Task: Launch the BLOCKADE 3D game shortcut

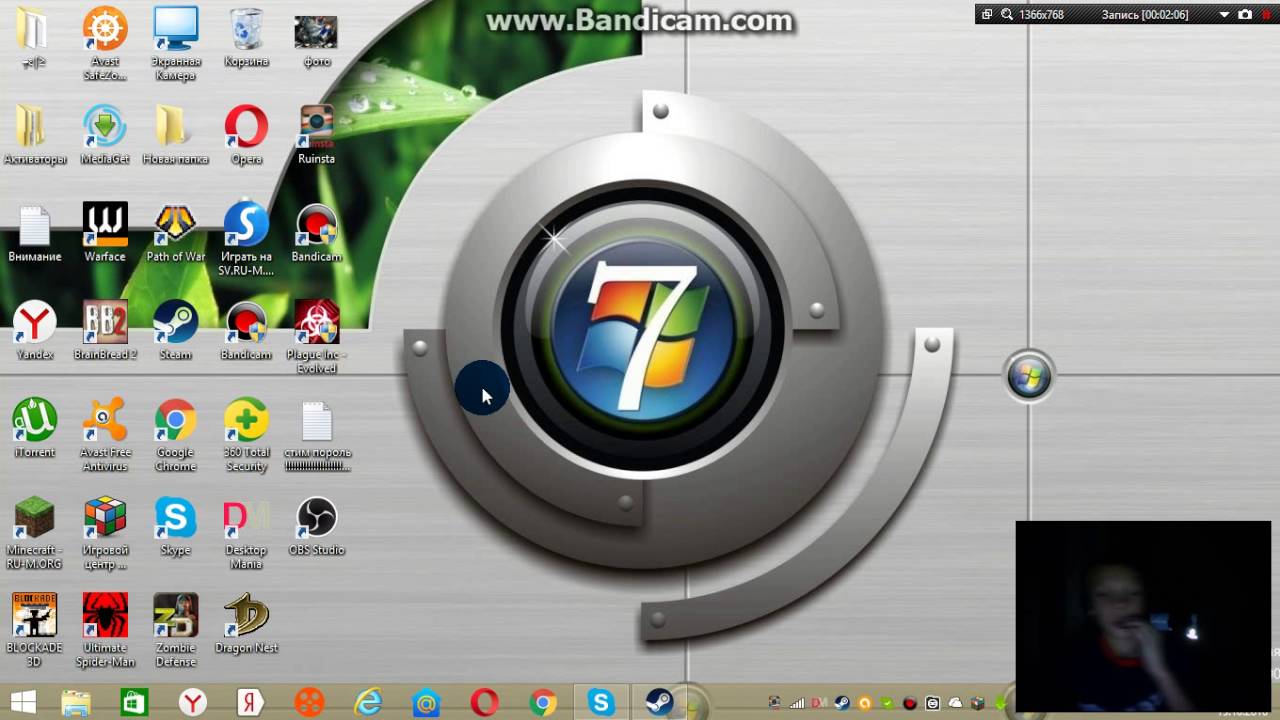Action: (35, 631)
